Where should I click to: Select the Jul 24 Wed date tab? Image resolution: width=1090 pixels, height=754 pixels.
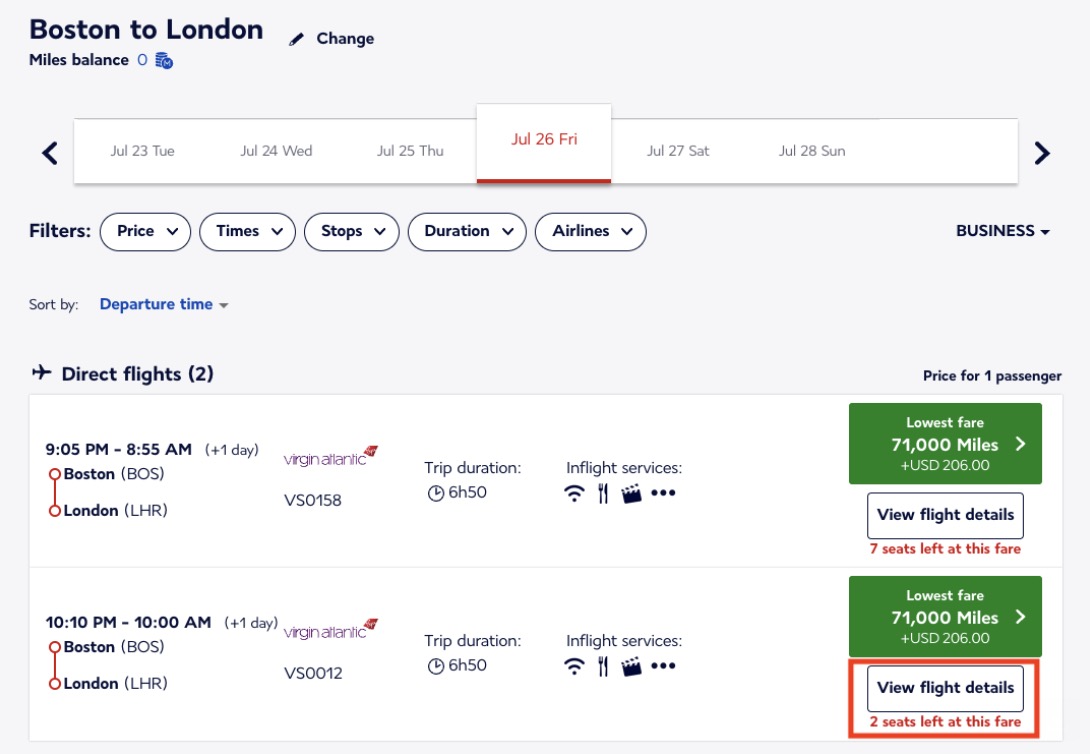[276, 150]
